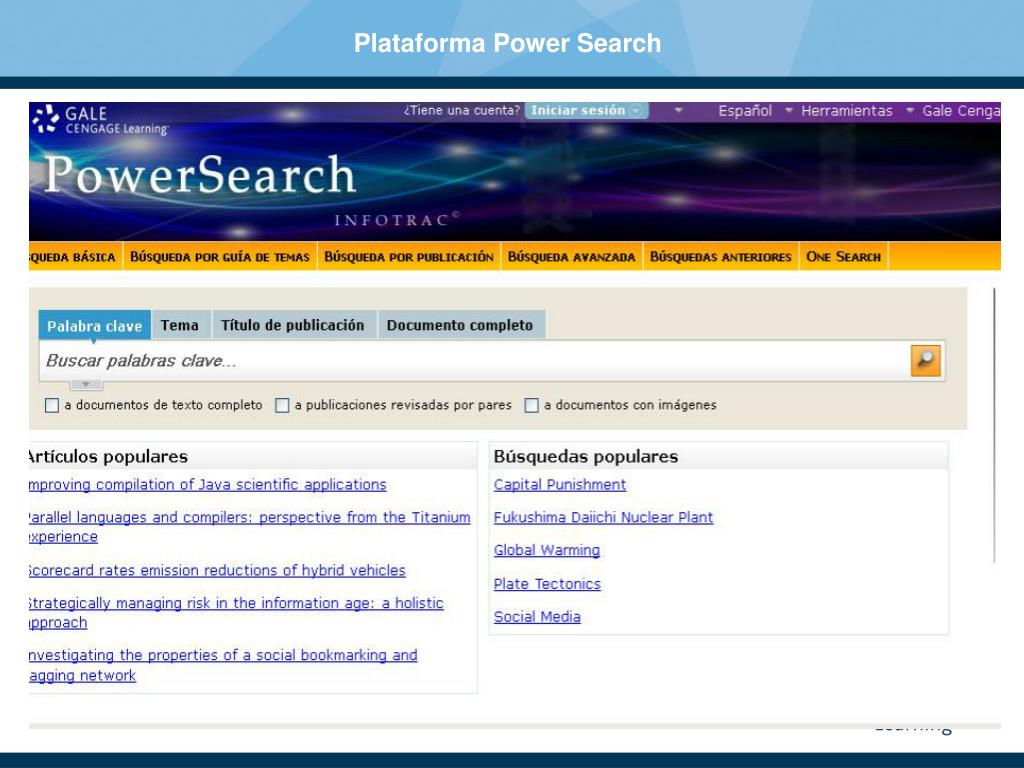This screenshot has height=768, width=1024.
Task: Click the INFOTRAC label in banner
Action: [397, 219]
